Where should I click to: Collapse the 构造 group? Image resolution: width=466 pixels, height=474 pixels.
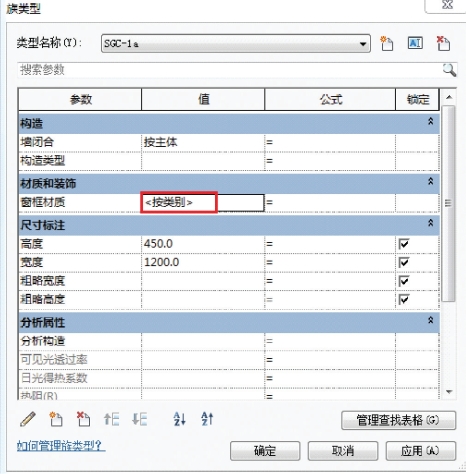(x=430, y=121)
